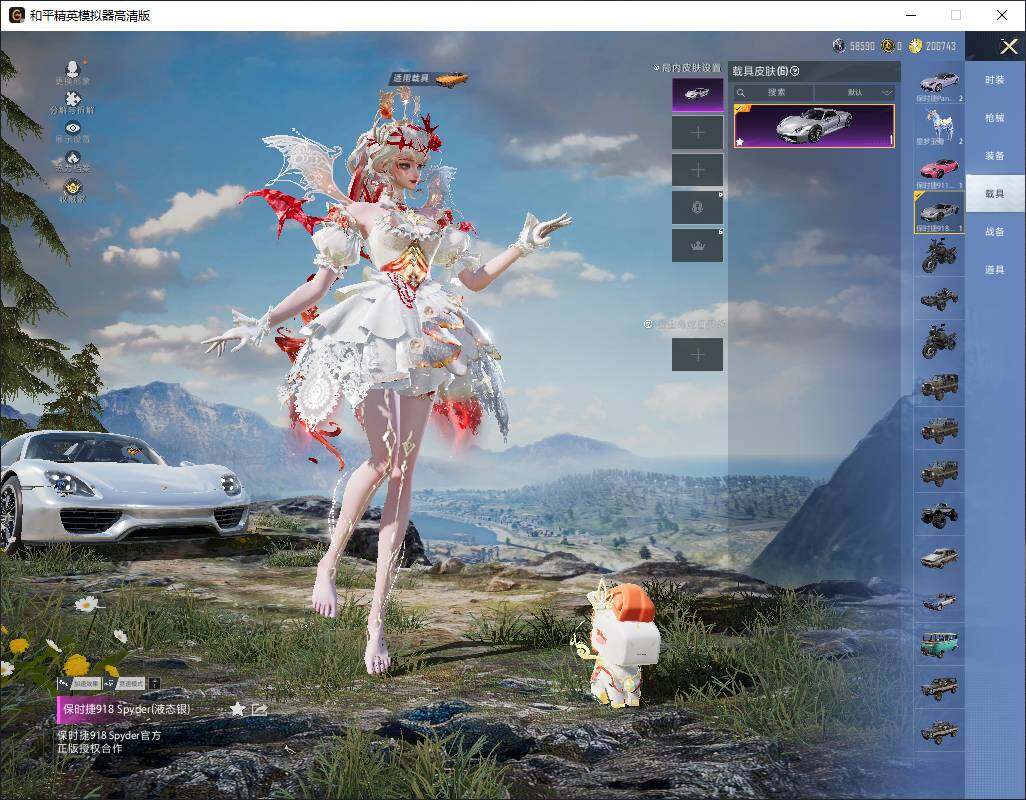Select the first olive jeep vehicle
This screenshot has width=1026, height=800.
939,385
